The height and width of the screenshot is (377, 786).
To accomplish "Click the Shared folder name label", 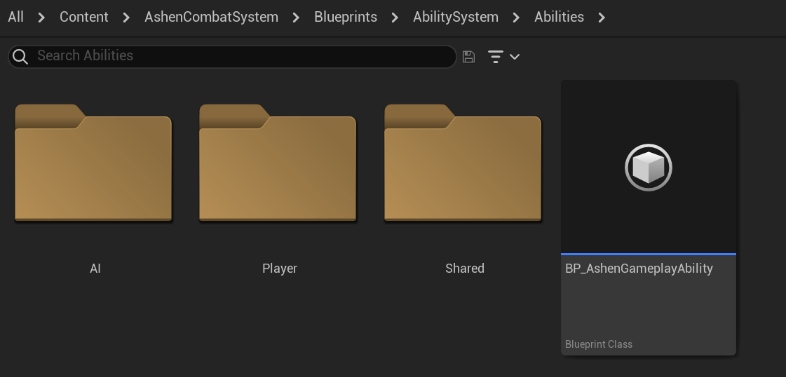I will [x=465, y=269].
